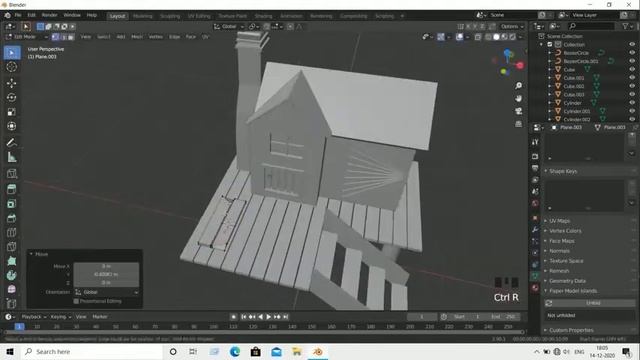The width and height of the screenshot is (640, 360).
Task: Open the Outliner filter dropdown
Action: [627, 26]
